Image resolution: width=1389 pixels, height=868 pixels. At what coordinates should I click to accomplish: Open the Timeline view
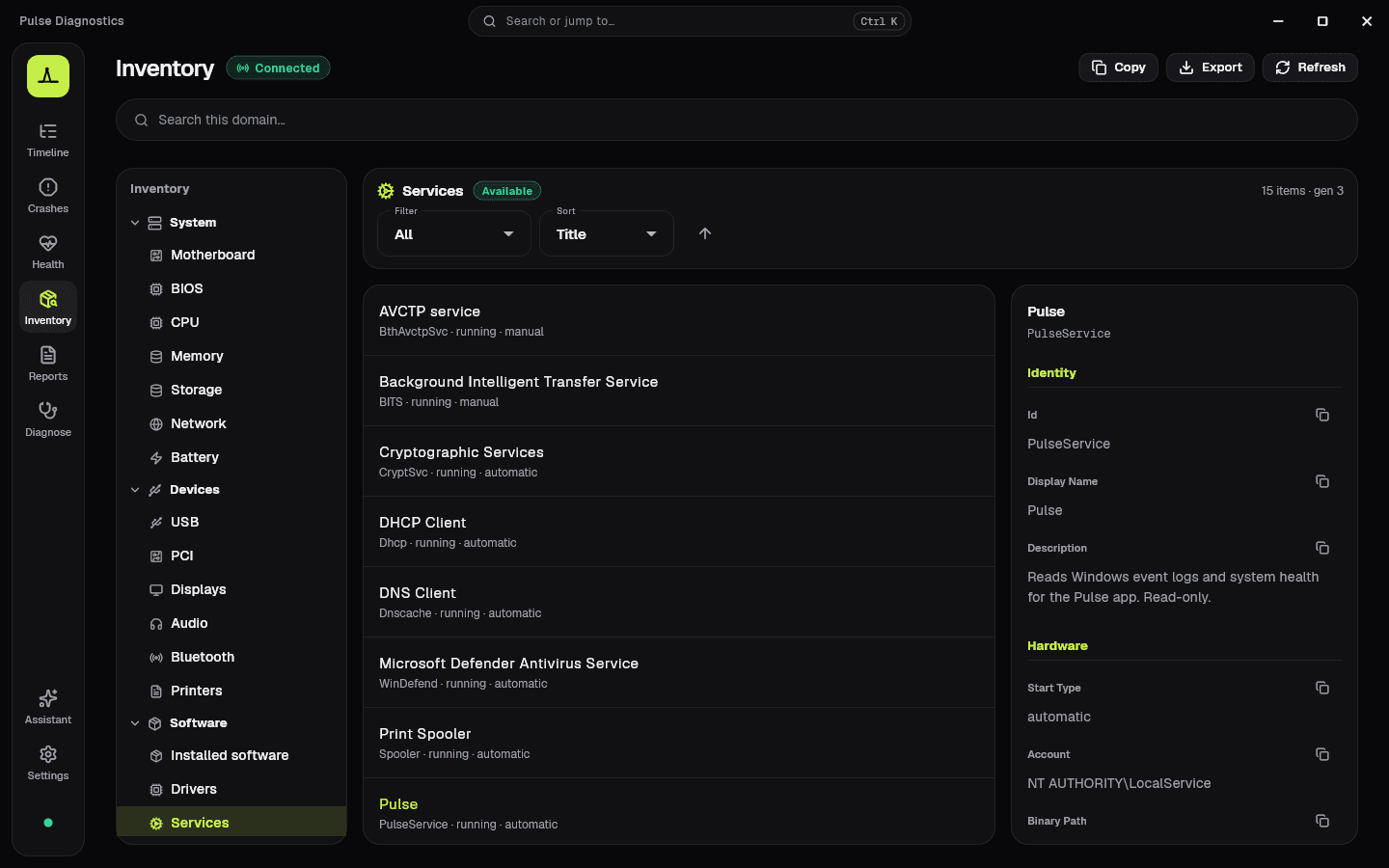(48, 140)
